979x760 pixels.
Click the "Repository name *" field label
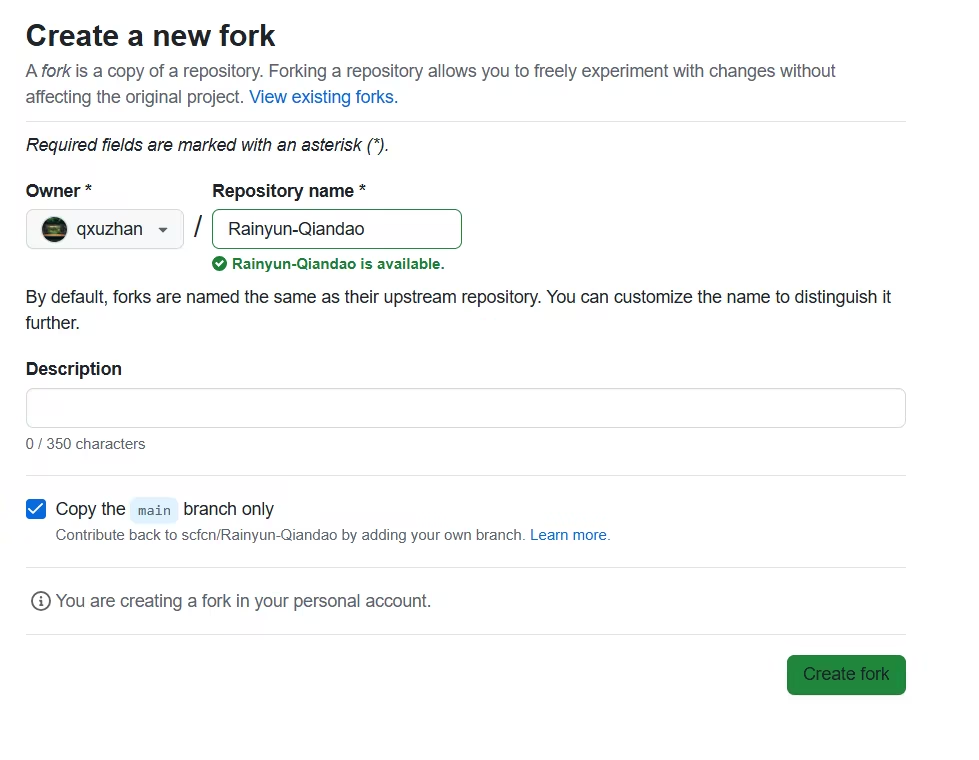pyautogui.click(x=289, y=190)
